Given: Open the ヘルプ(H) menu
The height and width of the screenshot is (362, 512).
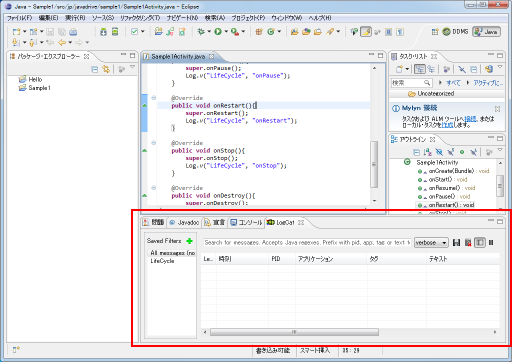Looking at the screenshot, I should [319, 18].
